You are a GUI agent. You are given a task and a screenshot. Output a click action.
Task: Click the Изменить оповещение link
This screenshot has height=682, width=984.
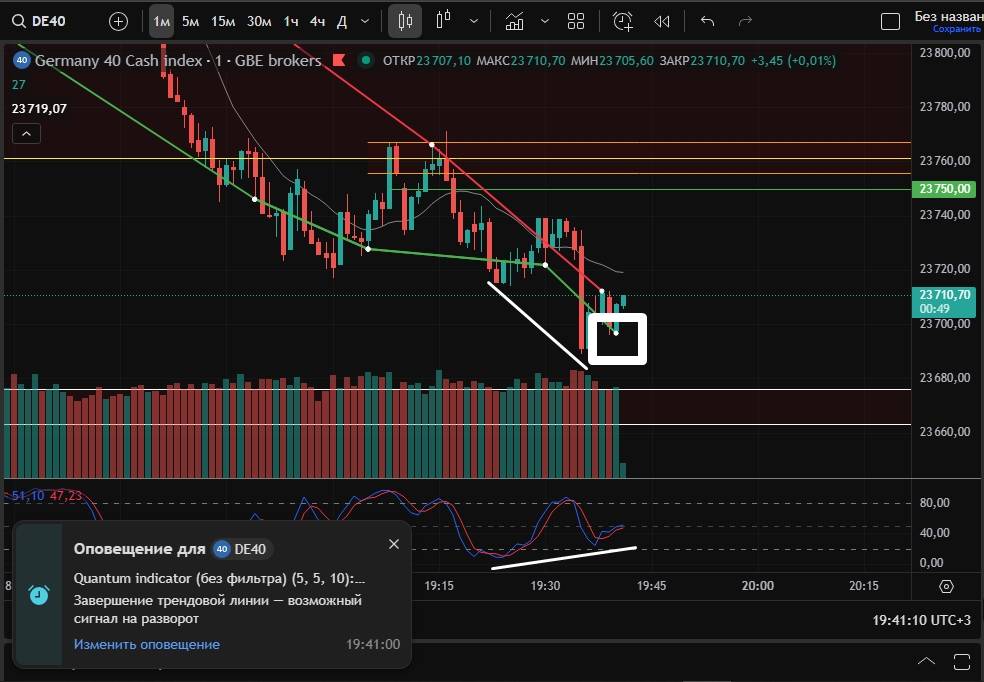pos(146,644)
